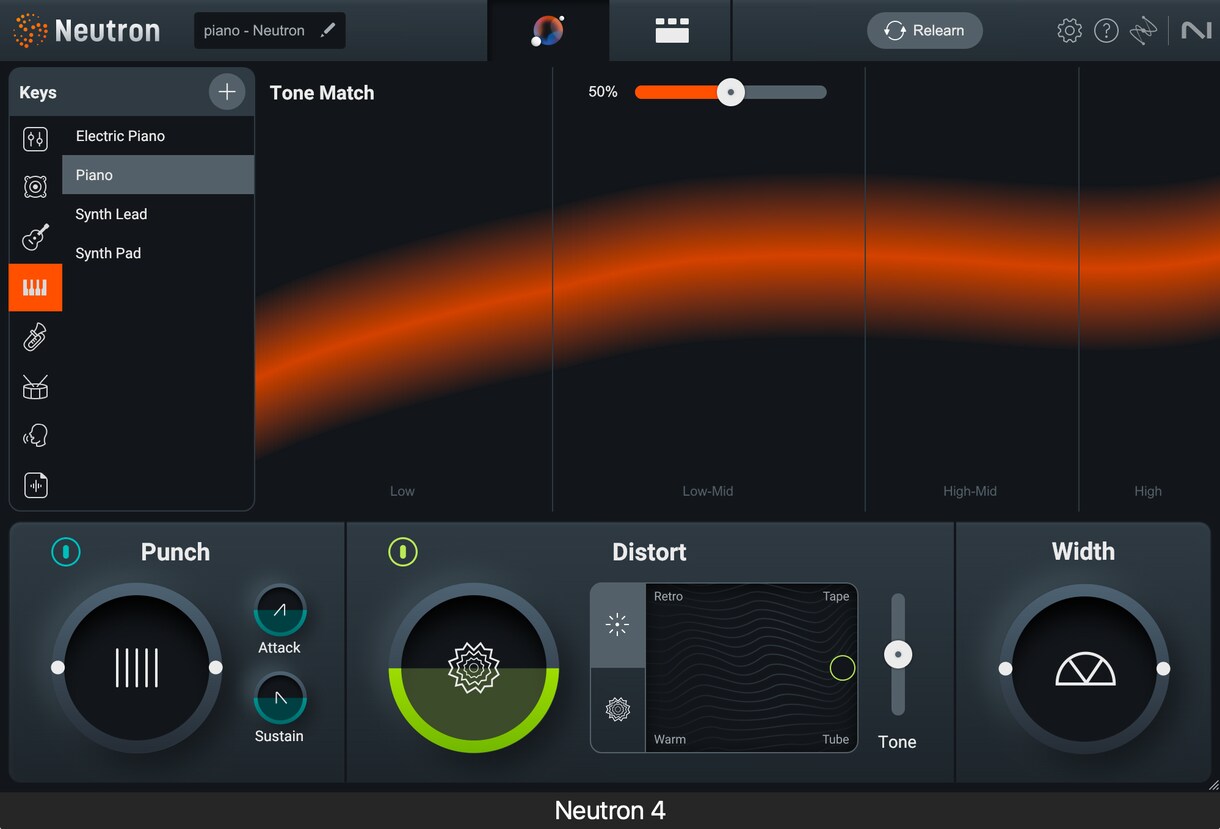Click the Punch amount dial
The height and width of the screenshot is (829, 1220).
137,668
